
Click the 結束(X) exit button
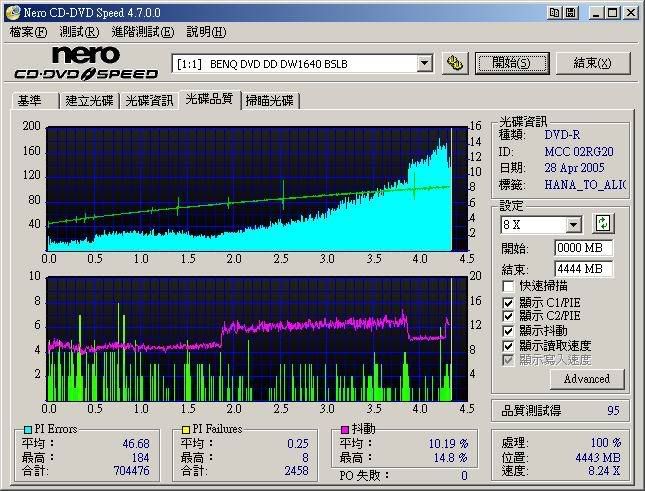click(593, 63)
